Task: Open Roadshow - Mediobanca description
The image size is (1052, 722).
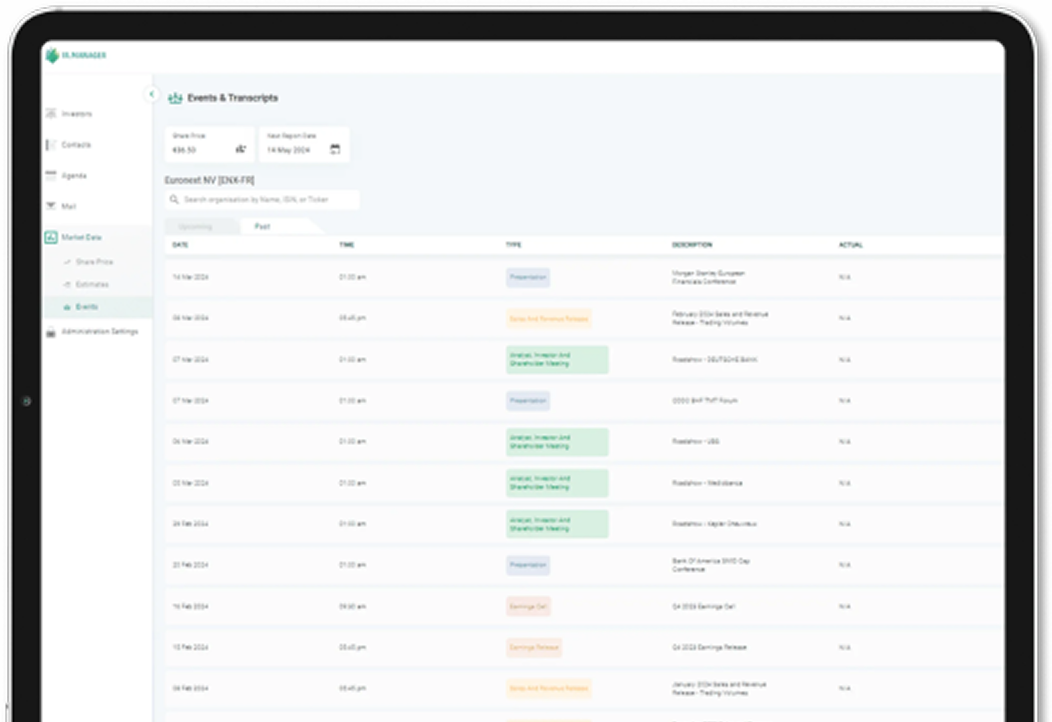Action: (x=707, y=483)
